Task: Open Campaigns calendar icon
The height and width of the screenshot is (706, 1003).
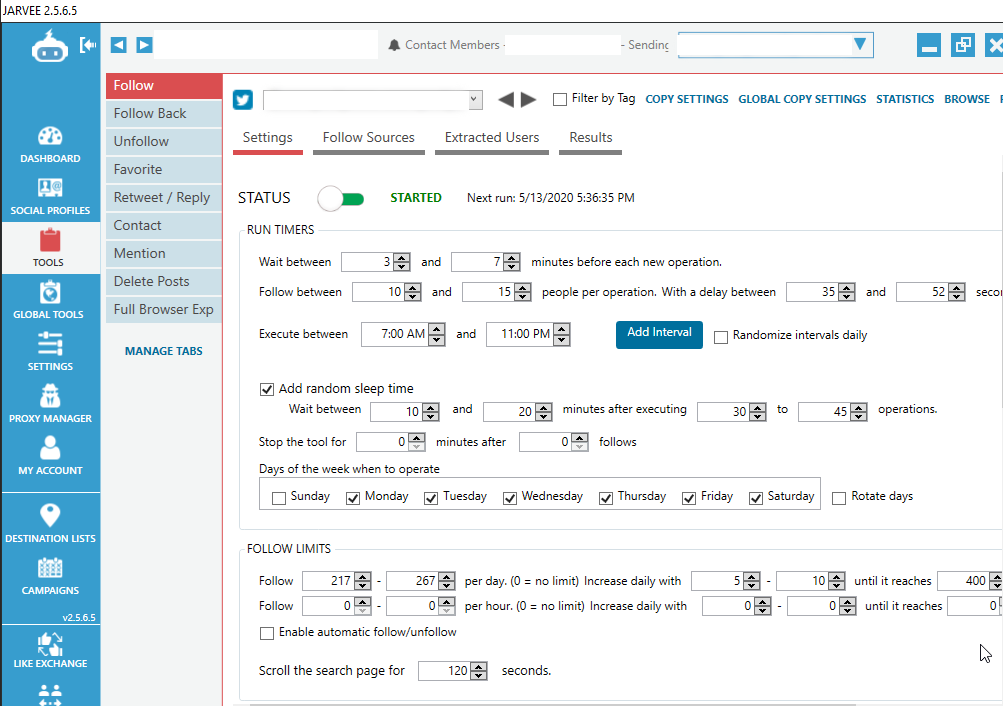Action: coord(50,568)
